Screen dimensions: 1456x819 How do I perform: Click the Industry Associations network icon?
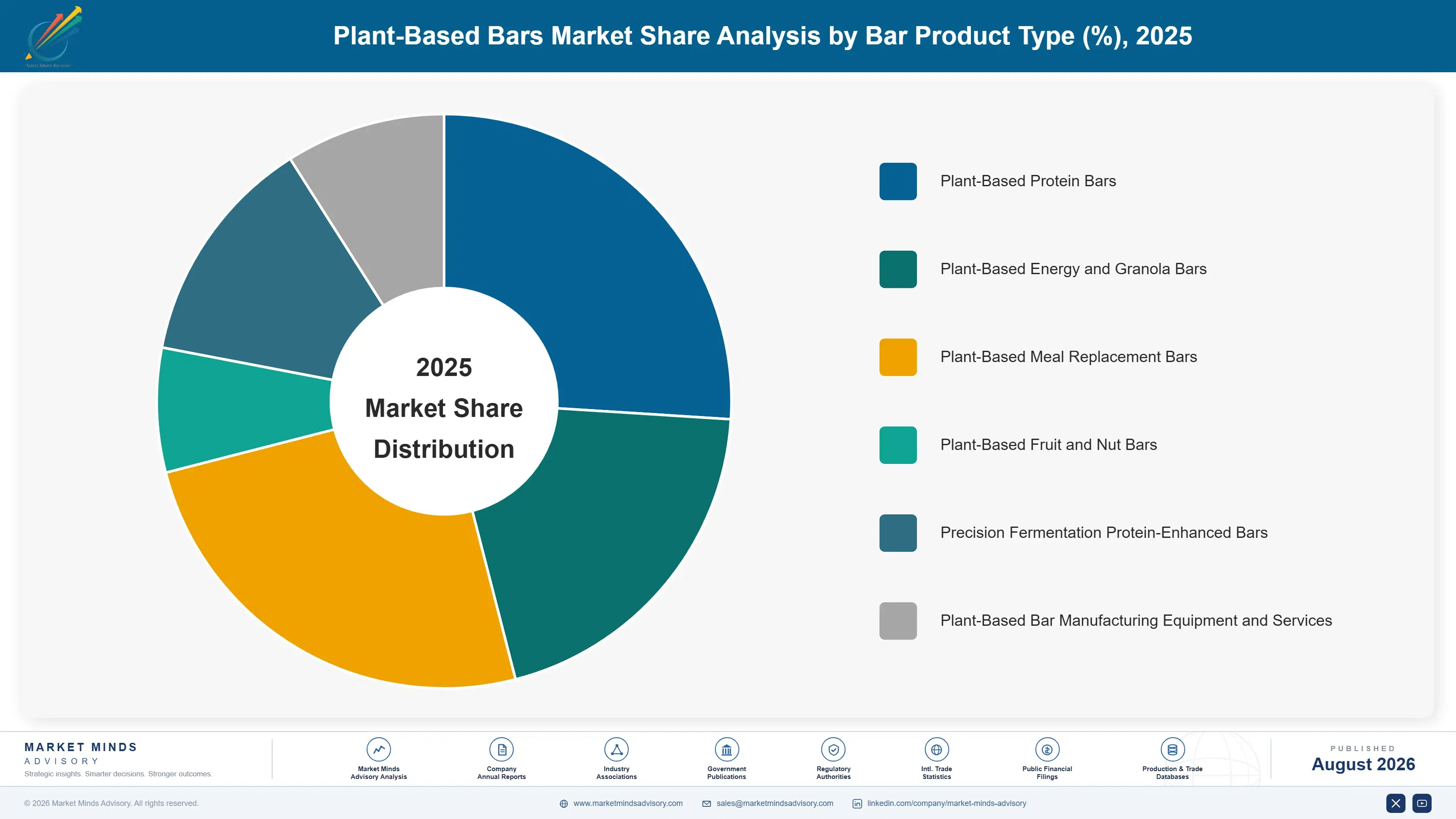pyautogui.click(x=617, y=749)
